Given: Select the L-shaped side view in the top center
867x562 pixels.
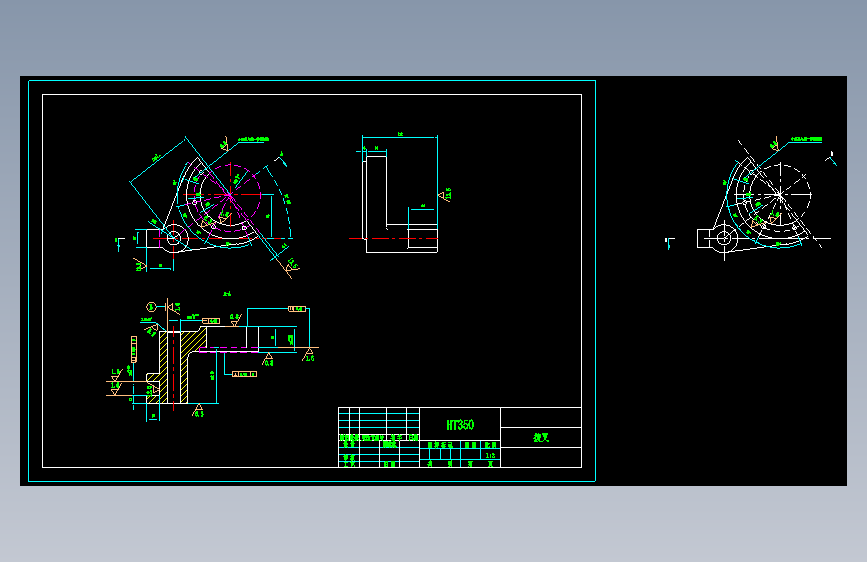Looking at the screenshot, I should (401, 193).
